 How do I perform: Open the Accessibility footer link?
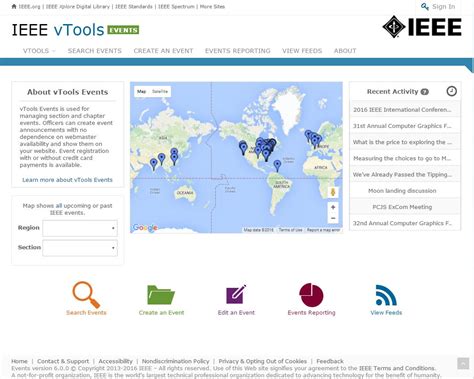115,361
